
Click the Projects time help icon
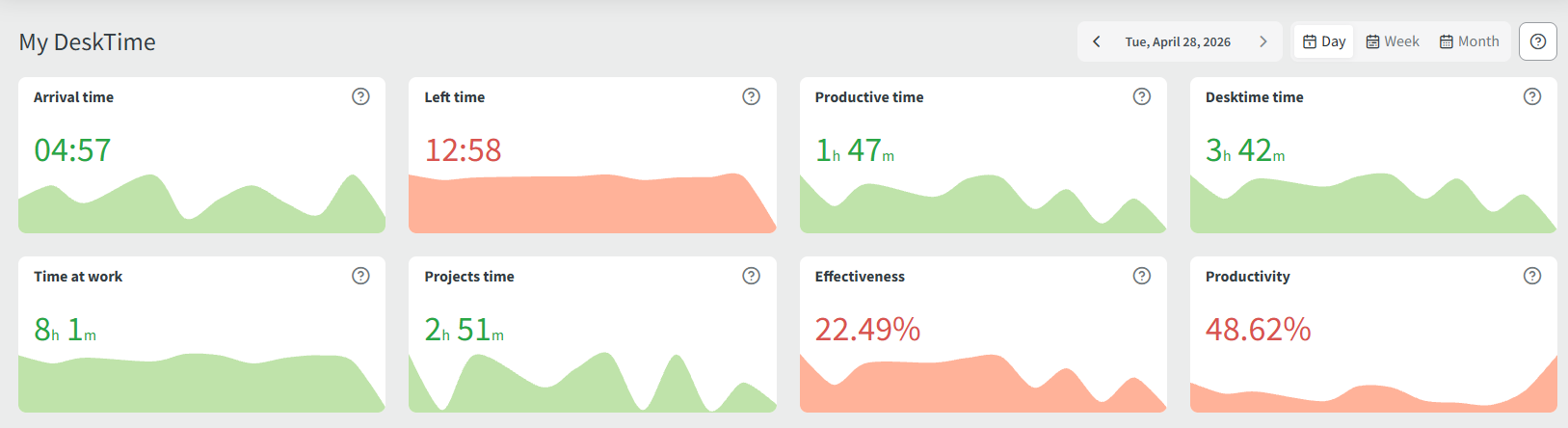752,276
